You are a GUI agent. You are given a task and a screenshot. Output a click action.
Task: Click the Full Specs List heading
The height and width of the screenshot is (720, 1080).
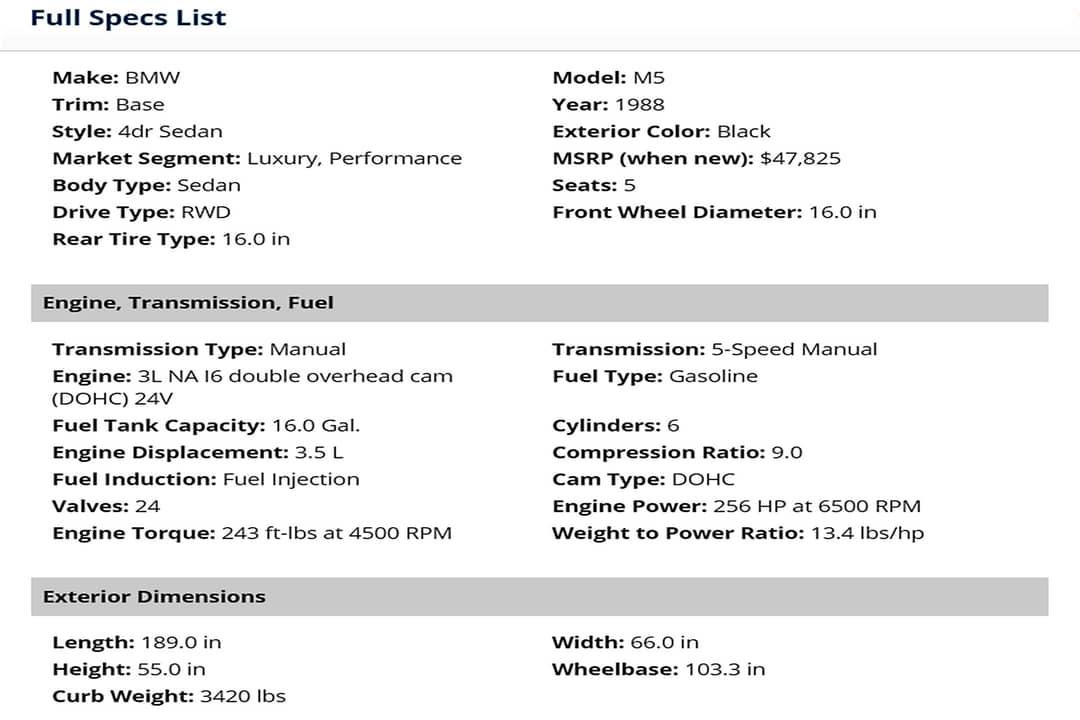(x=128, y=17)
